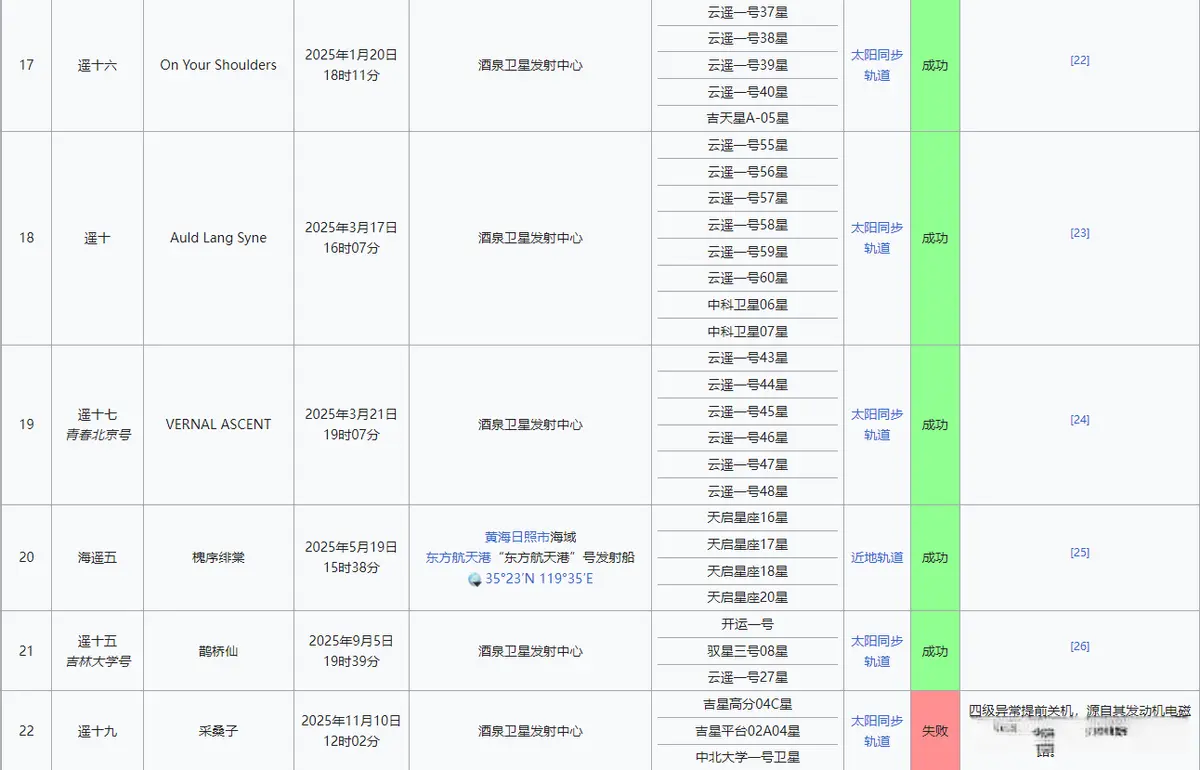Open 太阳同步轨道 link for the Auld Lang Syne launch
This screenshot has width=1200, height=770.
tap(877, 238)
